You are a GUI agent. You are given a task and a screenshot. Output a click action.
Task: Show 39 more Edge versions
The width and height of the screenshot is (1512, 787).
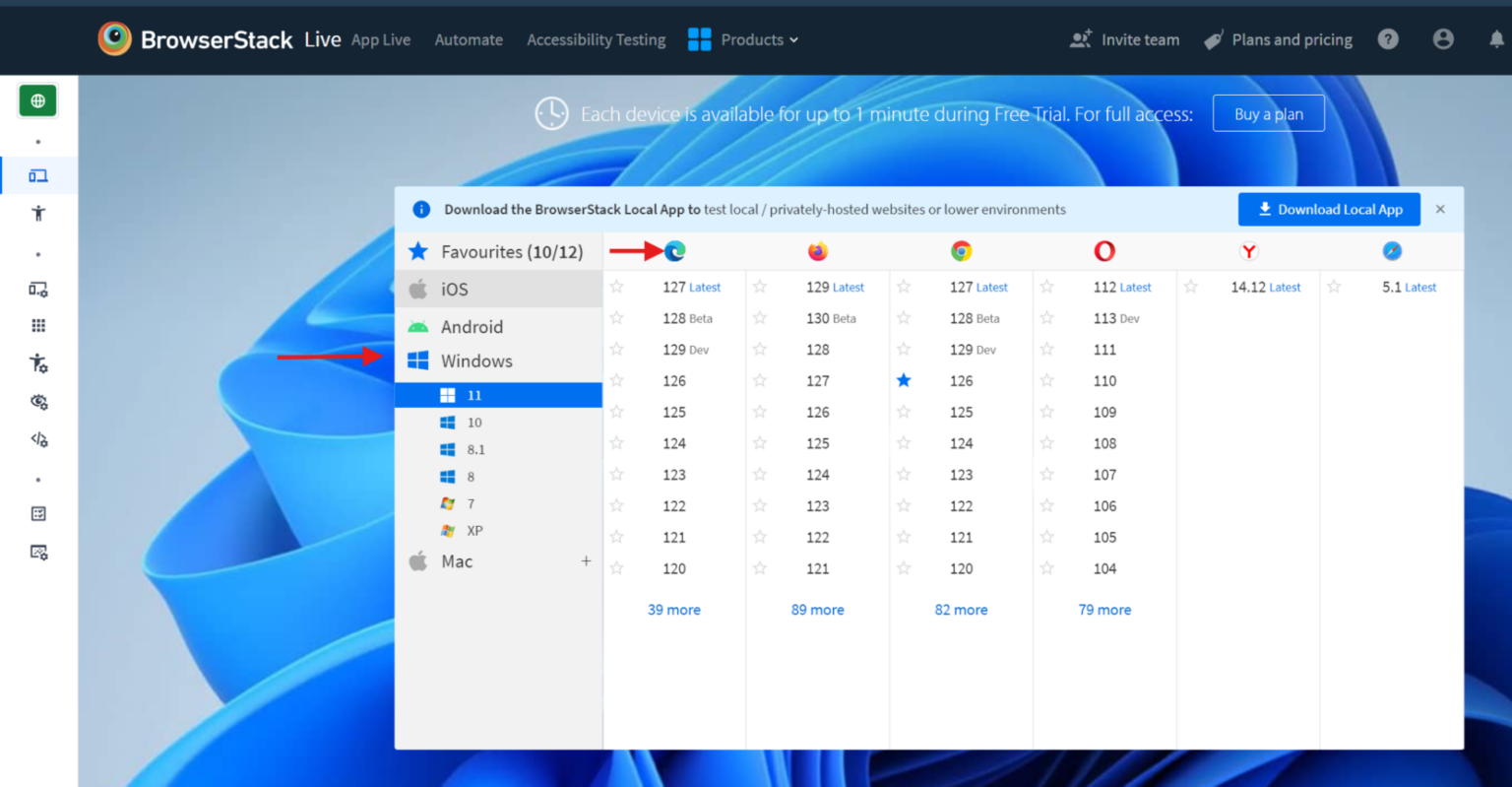click(674, 609)
